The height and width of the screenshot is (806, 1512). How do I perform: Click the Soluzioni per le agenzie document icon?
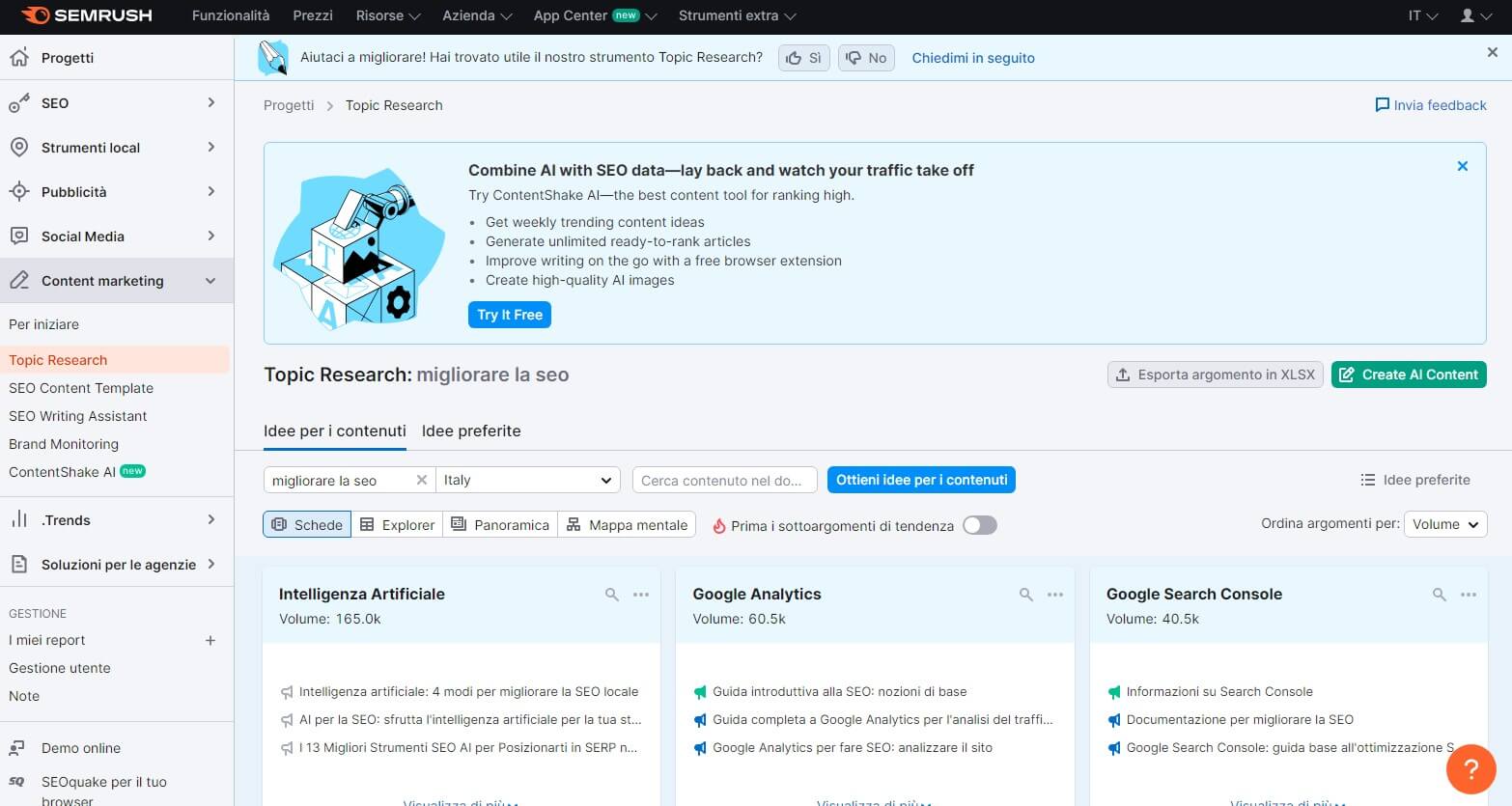(19, 565)
